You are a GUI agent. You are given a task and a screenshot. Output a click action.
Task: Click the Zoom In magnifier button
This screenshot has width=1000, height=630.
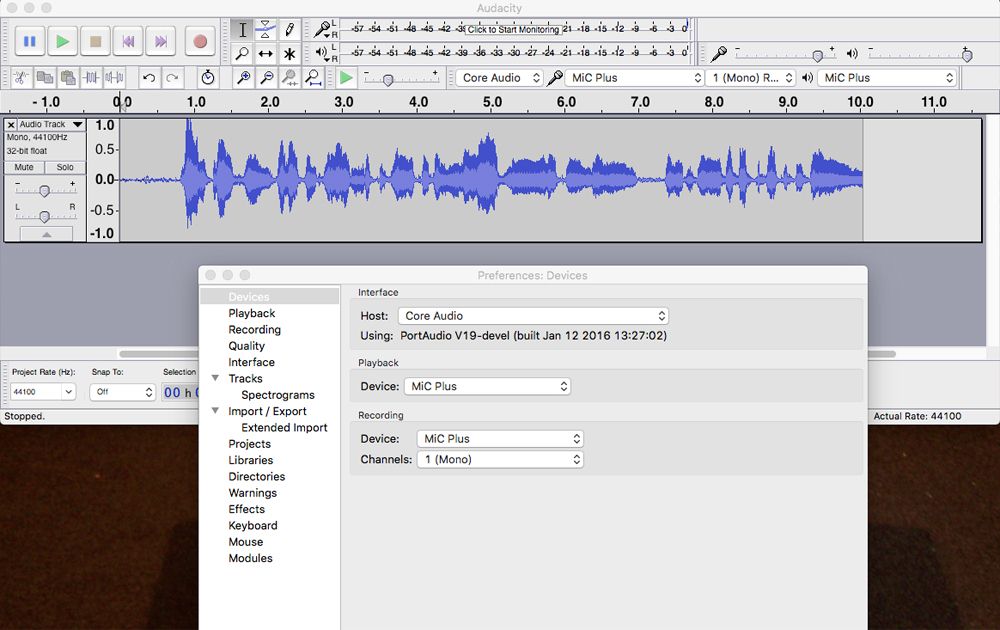(243, 78)
